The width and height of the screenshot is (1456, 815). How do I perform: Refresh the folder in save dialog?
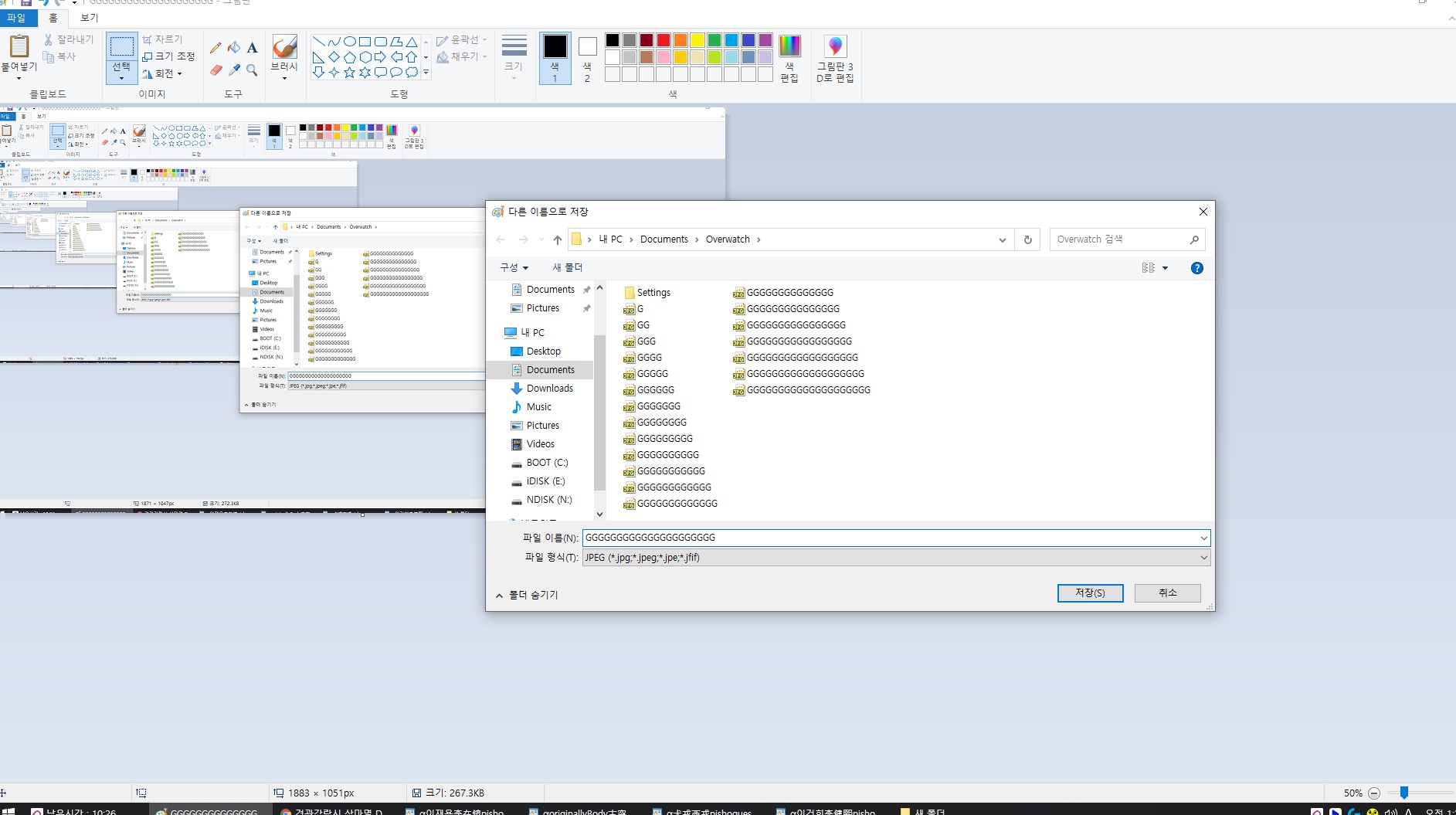[x=1027, y=239]
